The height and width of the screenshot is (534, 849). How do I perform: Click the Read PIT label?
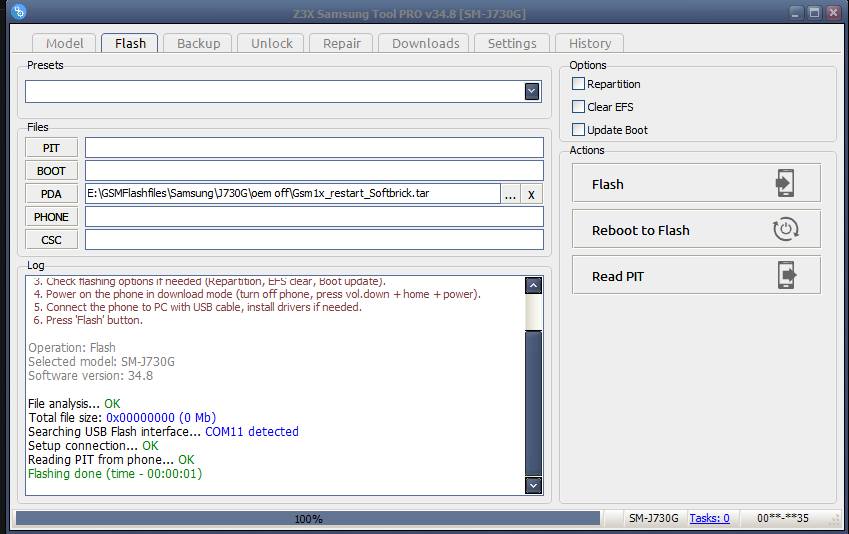click(618, 277)
